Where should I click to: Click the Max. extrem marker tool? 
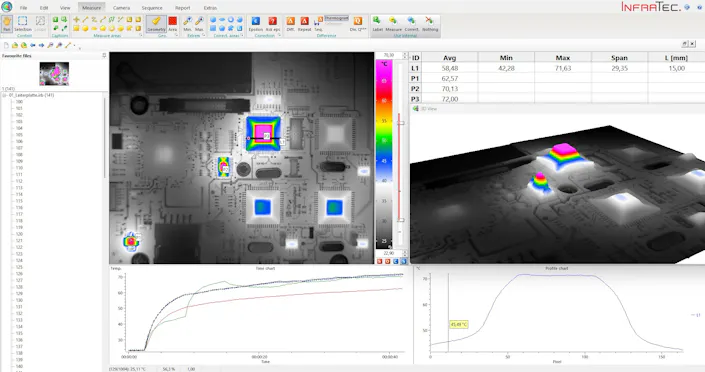199,24
